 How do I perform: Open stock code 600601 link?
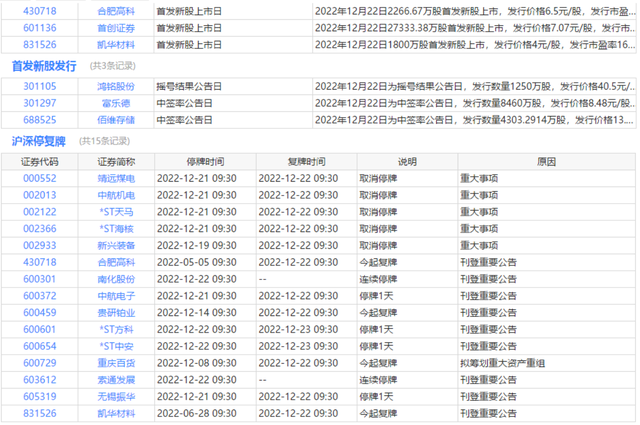tap(40, 329)
